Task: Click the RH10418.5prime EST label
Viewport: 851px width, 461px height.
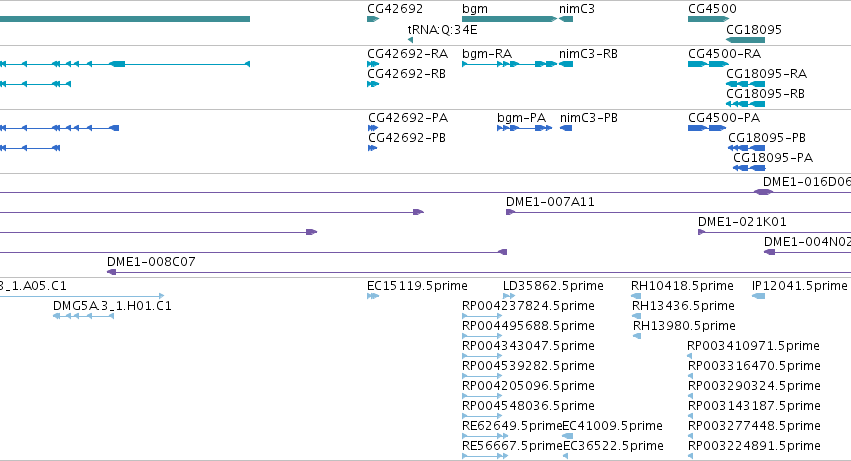Action: 682,286
